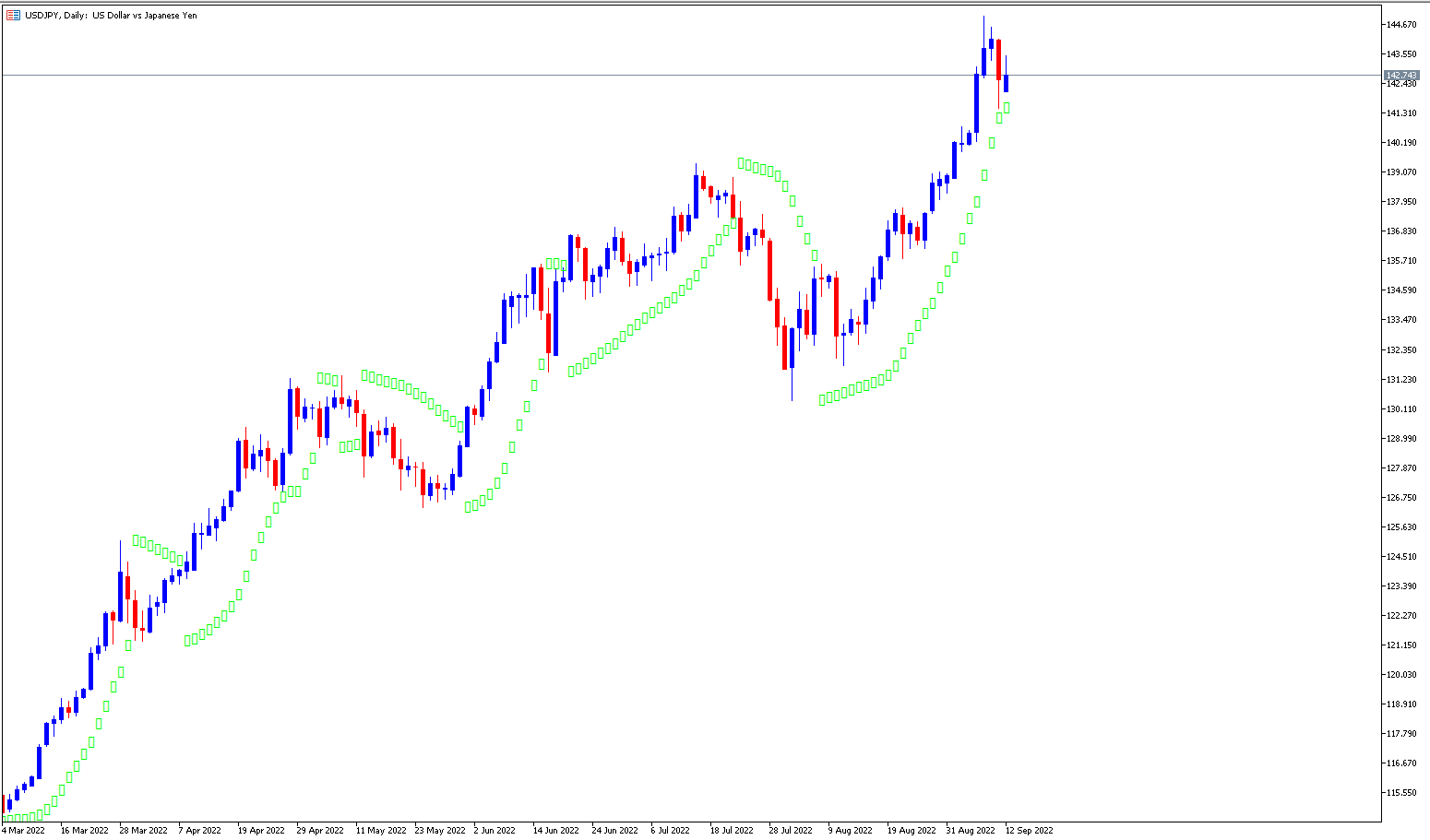Click the 'USDJPY, Daily: US Dollar vs Japanese Yen' title
Image resolution: width=1430 pixels, height=840 pixels.
click(x=111, y=15)
